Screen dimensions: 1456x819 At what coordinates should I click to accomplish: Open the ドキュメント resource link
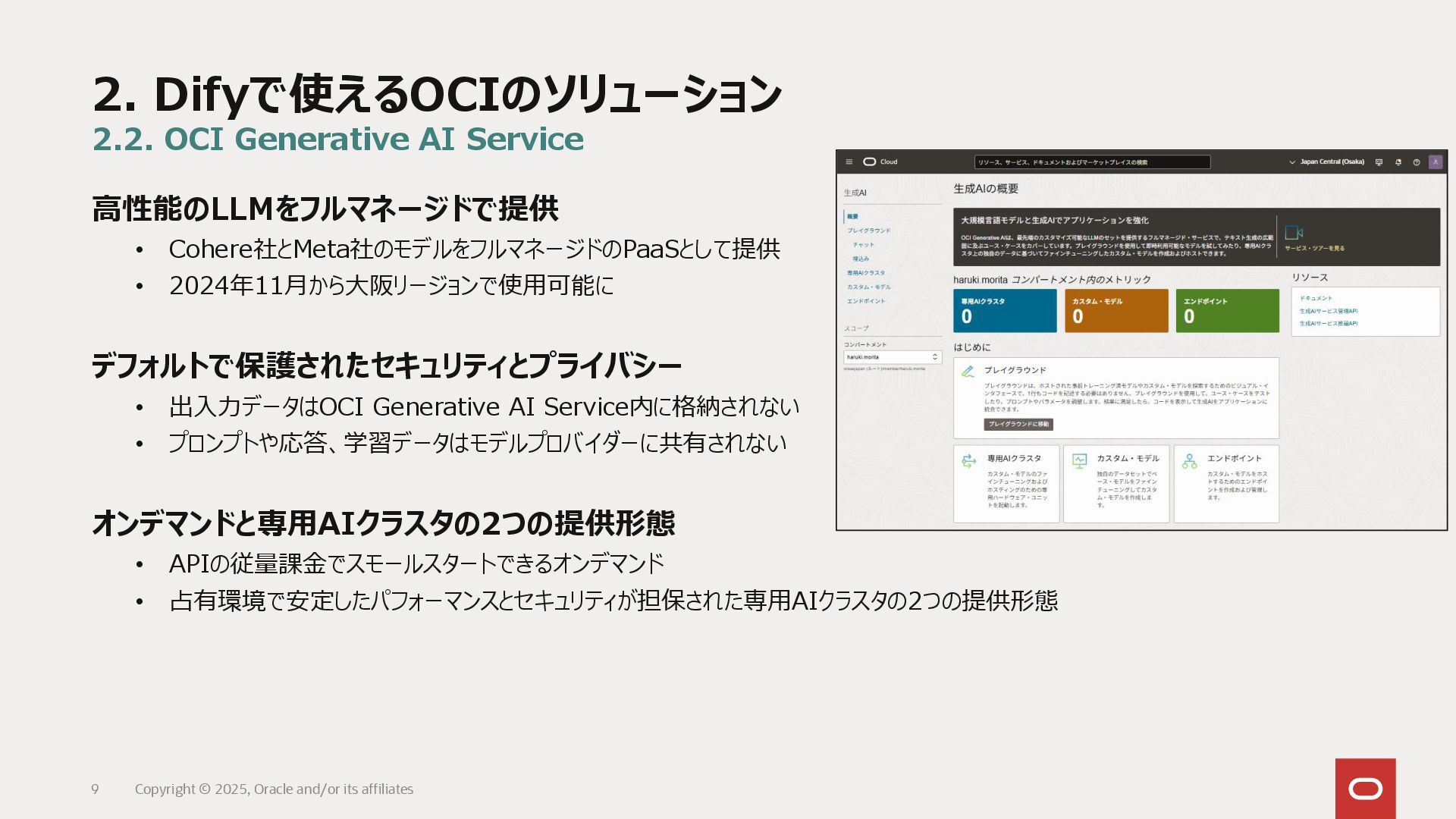click(1316, 298)
